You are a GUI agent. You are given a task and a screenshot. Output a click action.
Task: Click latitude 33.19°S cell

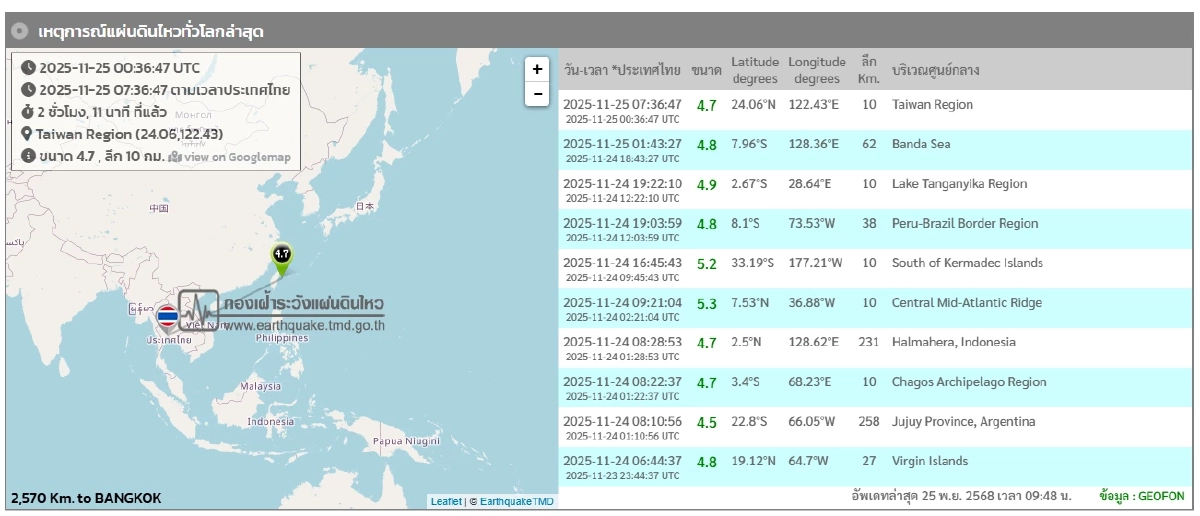click(x=755, y=263)
